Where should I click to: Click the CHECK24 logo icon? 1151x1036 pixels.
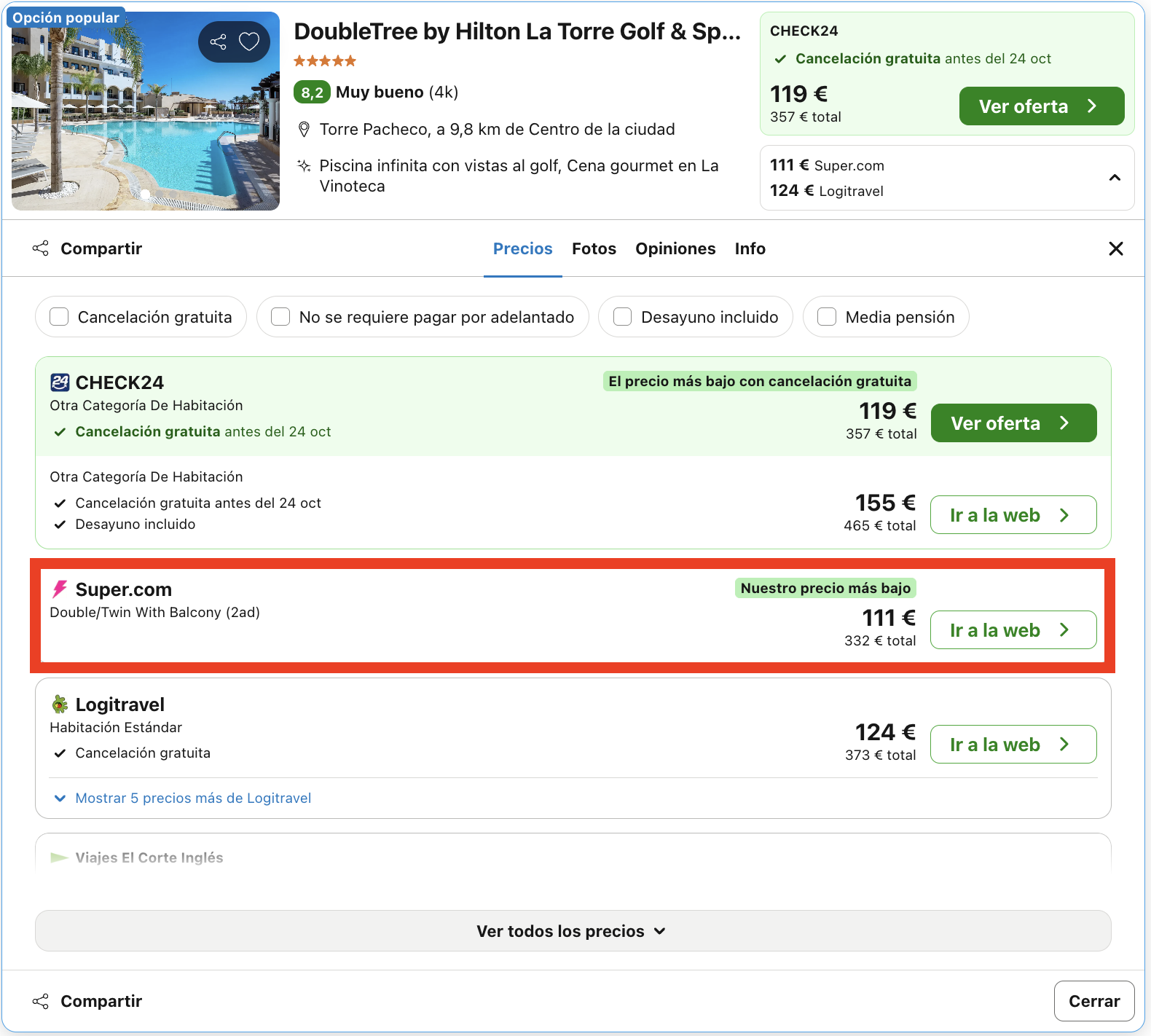point(60,382)
